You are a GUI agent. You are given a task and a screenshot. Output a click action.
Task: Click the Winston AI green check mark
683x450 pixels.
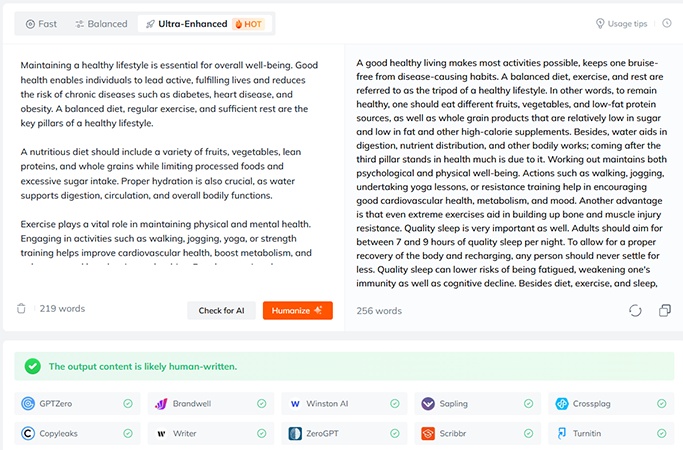pos(395,404)
